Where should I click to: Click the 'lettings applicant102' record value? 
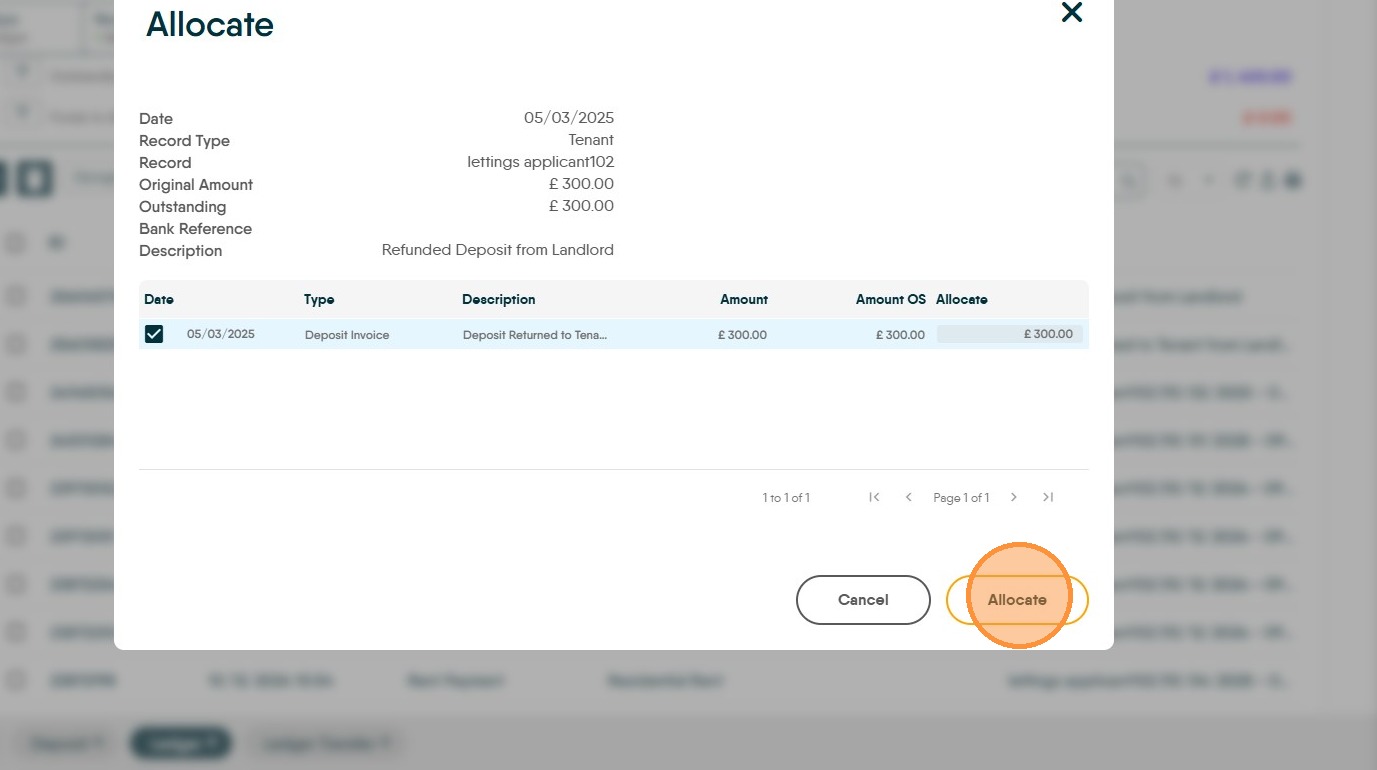tap(541, 162)
